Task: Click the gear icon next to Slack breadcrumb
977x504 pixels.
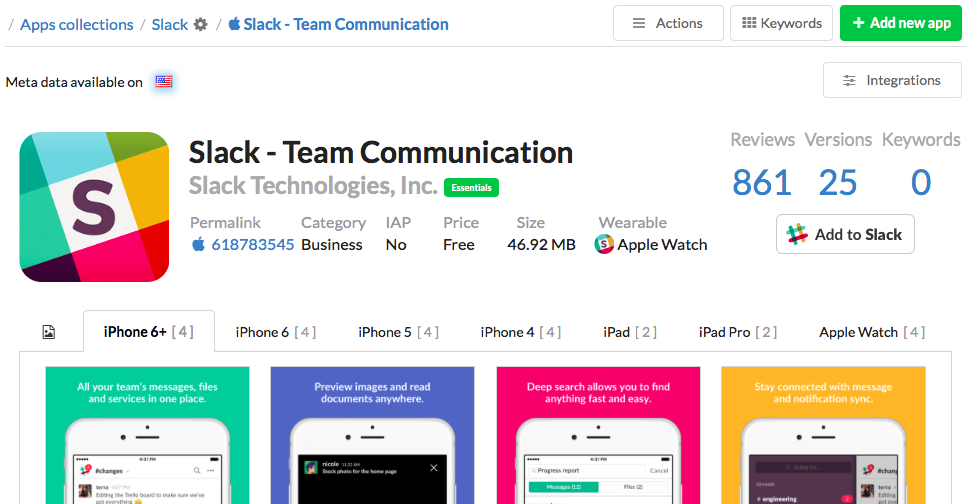Action: pyautogui.click(x=201, y=24)
